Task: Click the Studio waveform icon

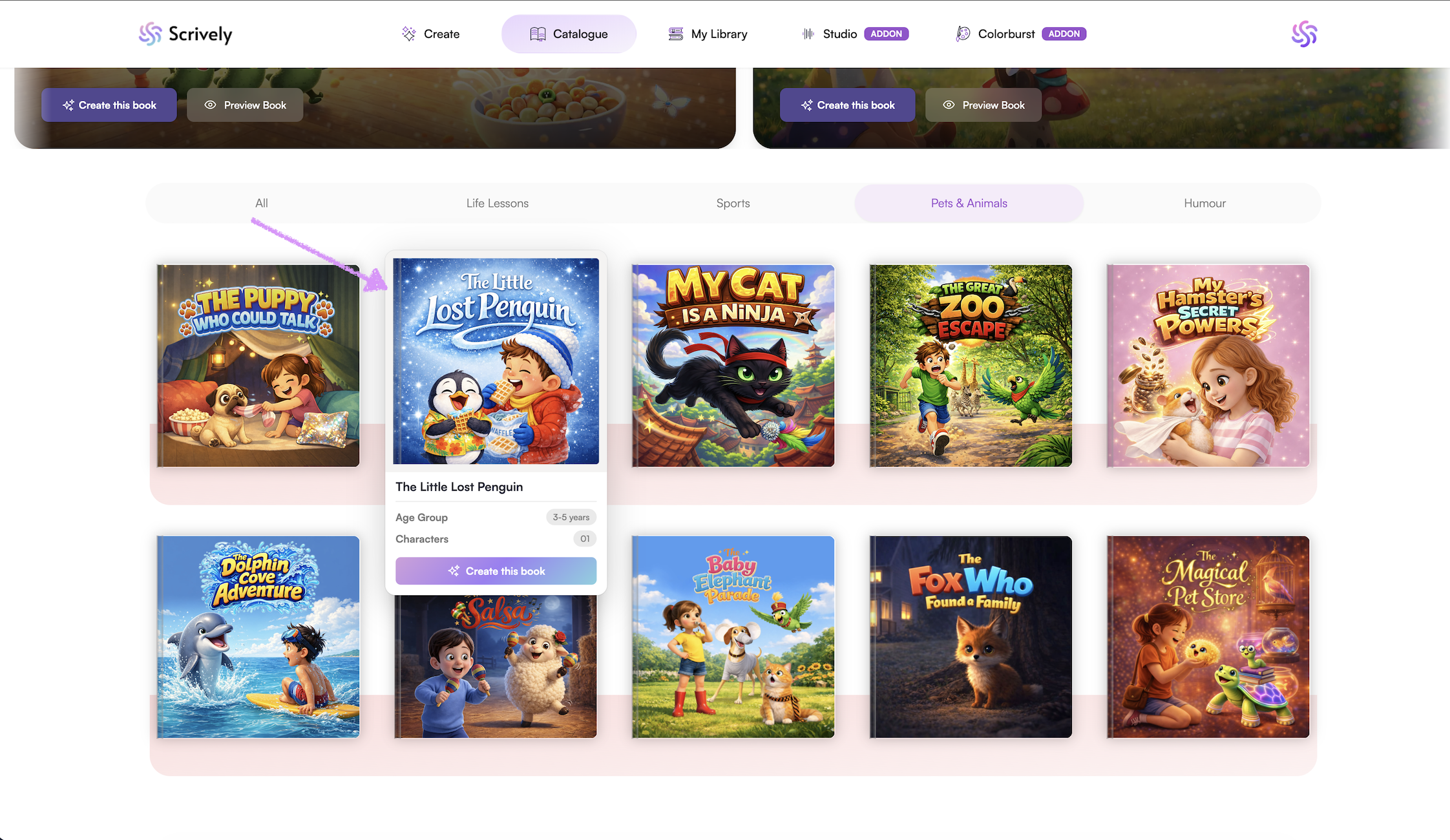Action: click(x=808, y=34)
